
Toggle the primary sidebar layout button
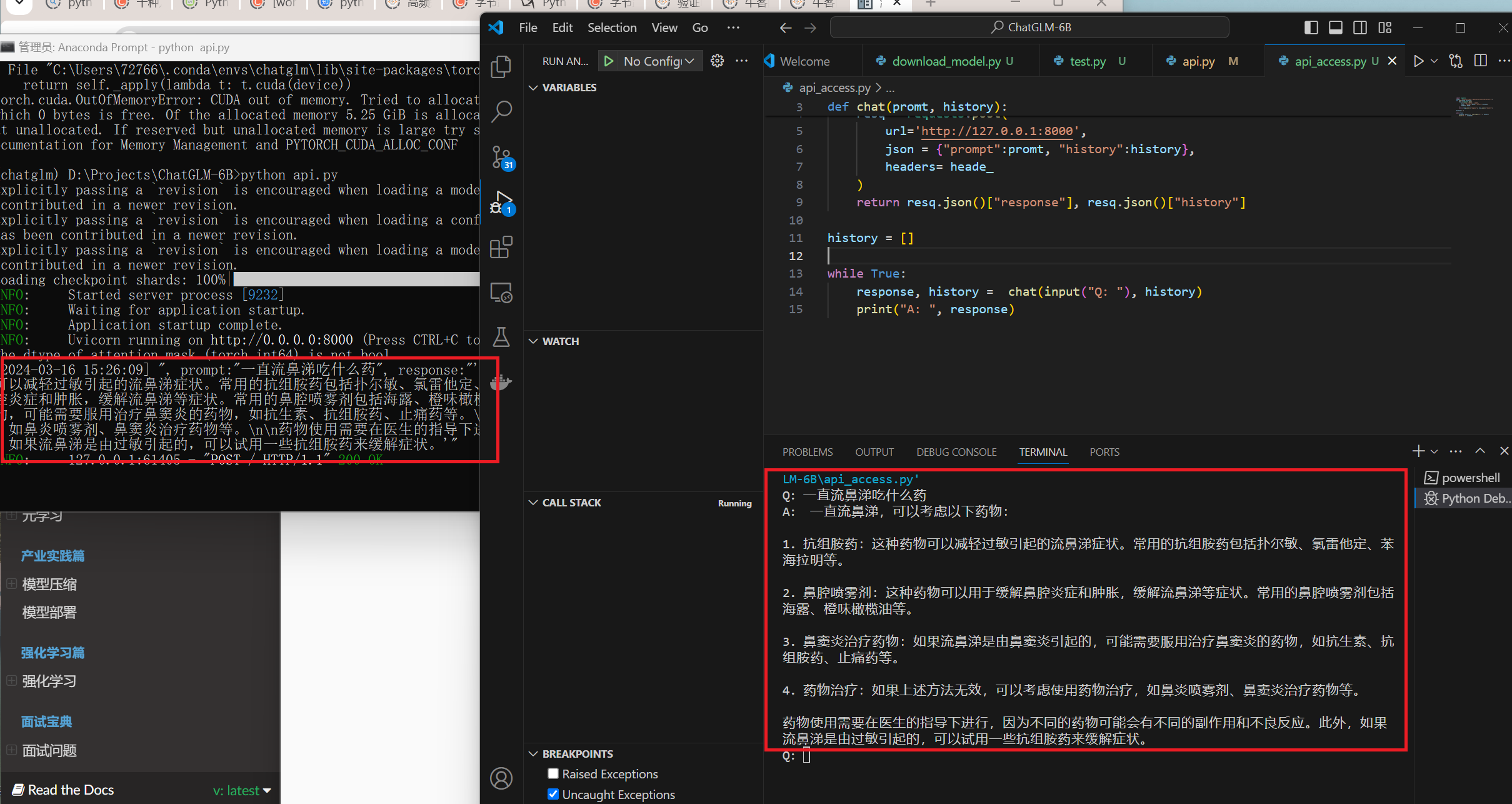(x=1311, y=28)
